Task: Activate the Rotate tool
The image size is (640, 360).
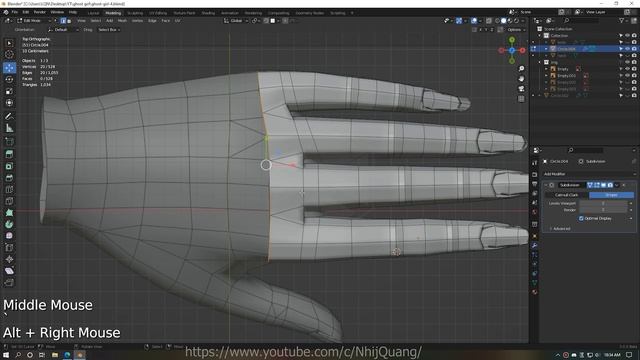Action: click(9, 79)
